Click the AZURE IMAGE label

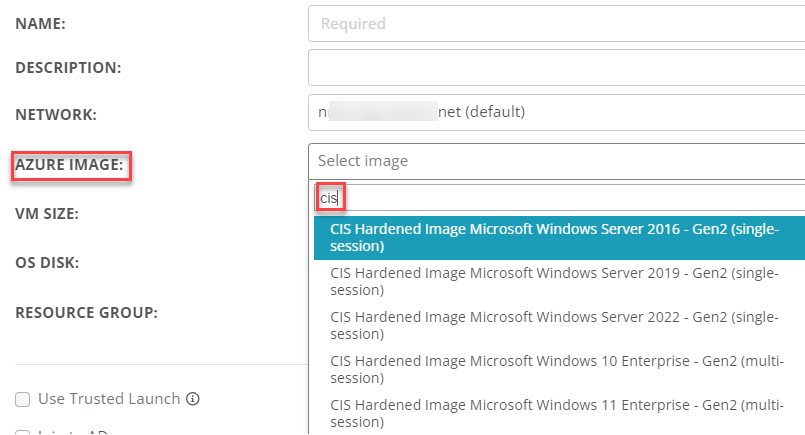coord(69,165)
